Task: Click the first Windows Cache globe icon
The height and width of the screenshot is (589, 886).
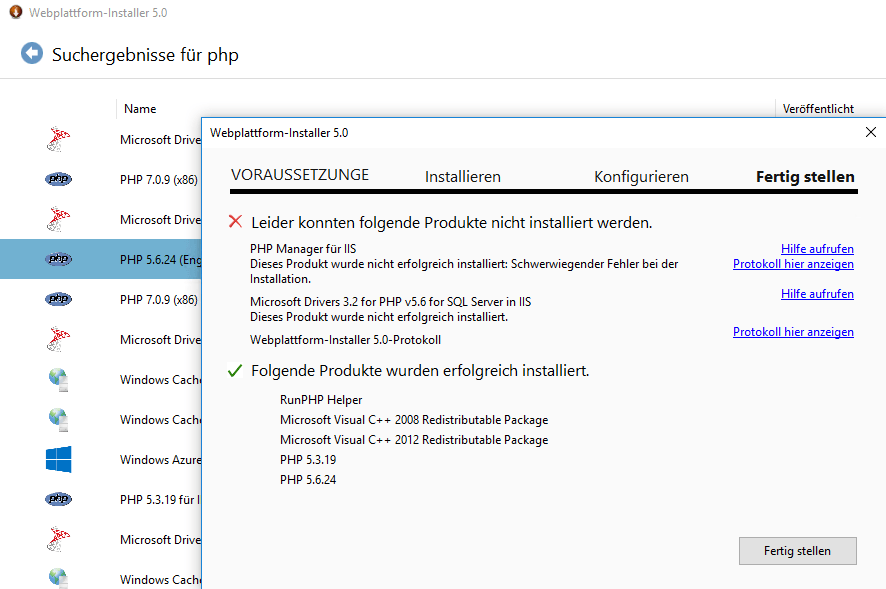Action: (59, 379)
